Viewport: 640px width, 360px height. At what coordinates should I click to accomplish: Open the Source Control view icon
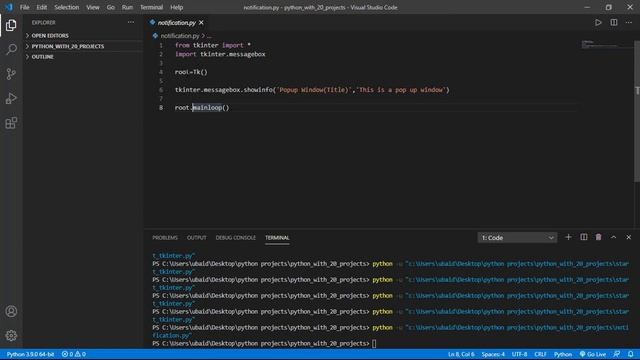point(11,74)
